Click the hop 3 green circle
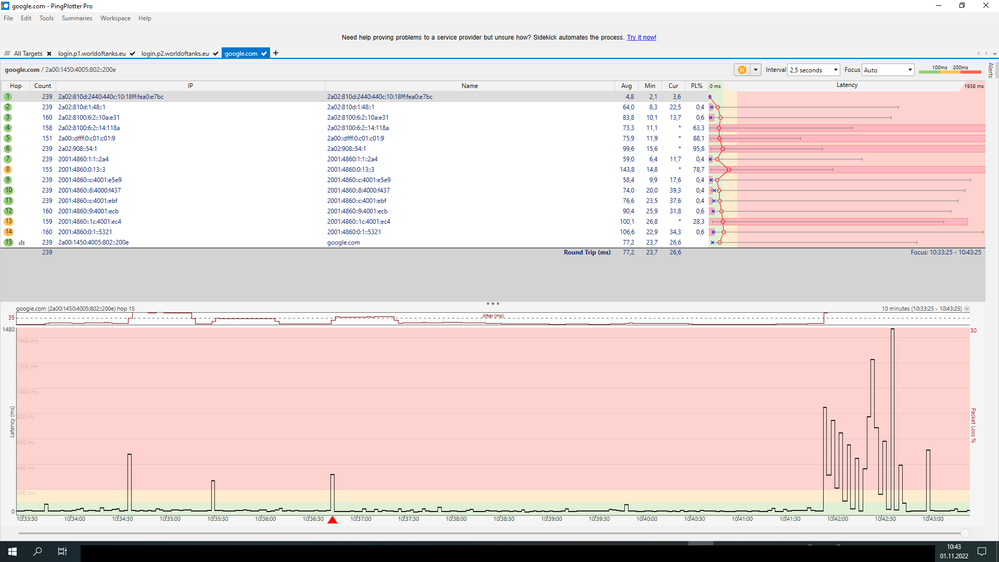 [x=8, y=117]
